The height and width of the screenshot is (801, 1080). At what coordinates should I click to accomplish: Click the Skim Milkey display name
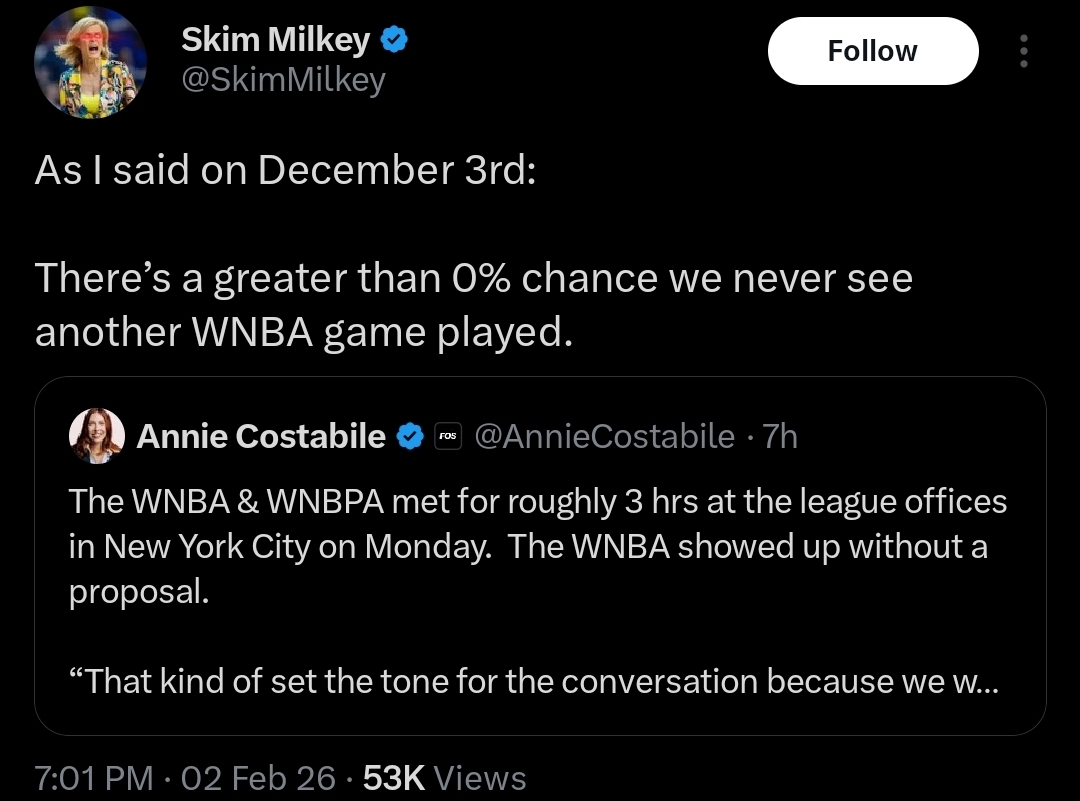276,39
